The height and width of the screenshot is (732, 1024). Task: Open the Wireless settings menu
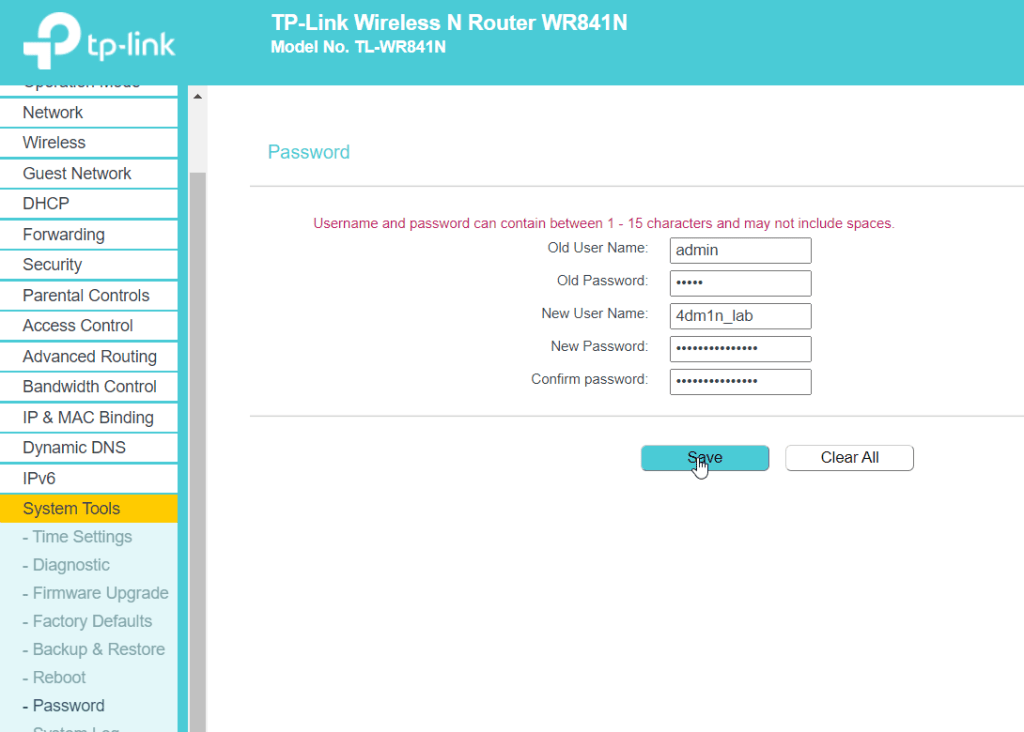click(54, 143)
